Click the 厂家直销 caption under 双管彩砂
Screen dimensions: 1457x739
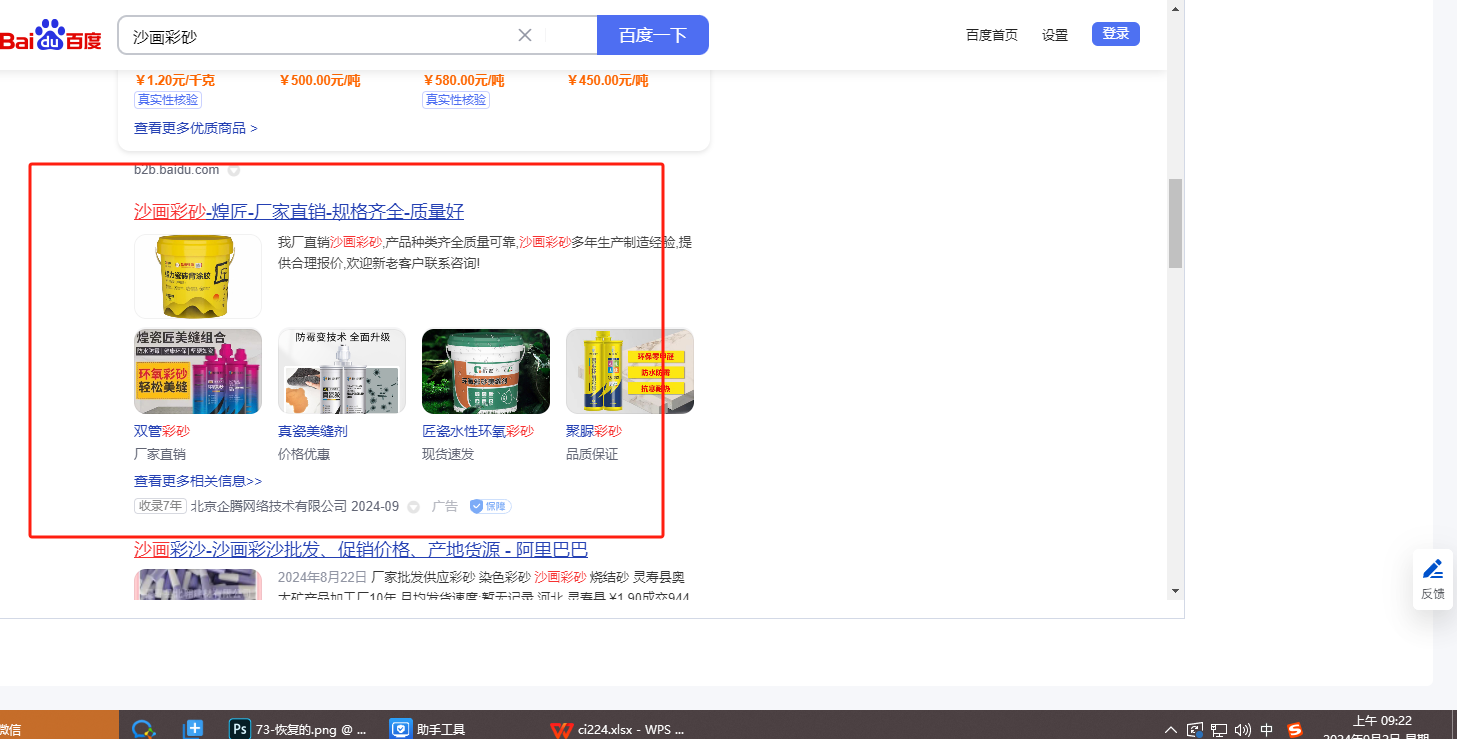coord(160,454)
